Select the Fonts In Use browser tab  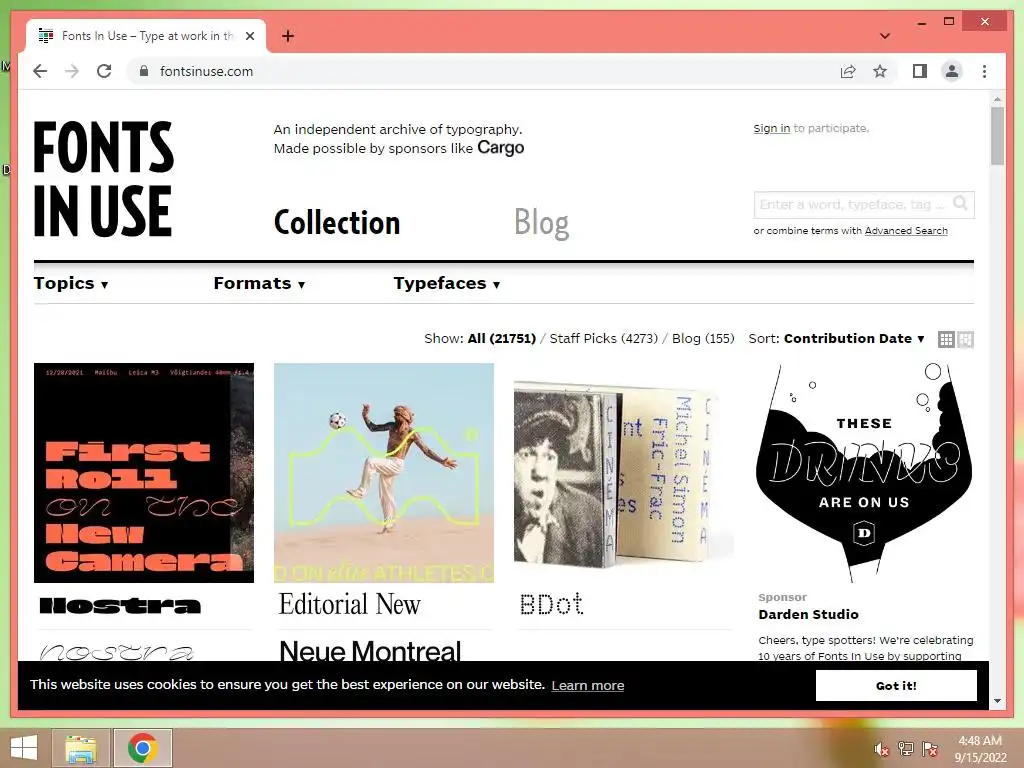pyautogui.click(x=146, y=36)
